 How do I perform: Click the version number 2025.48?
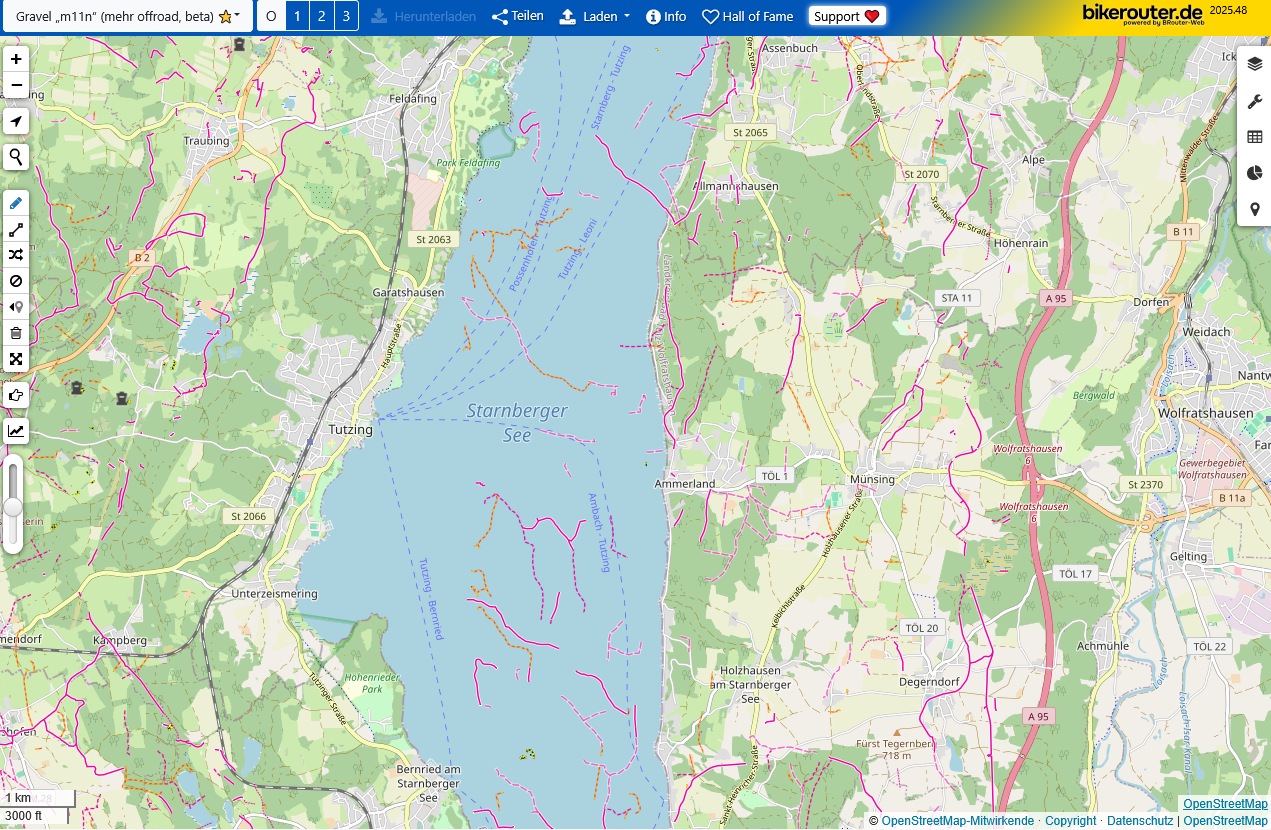(1228, 9)
